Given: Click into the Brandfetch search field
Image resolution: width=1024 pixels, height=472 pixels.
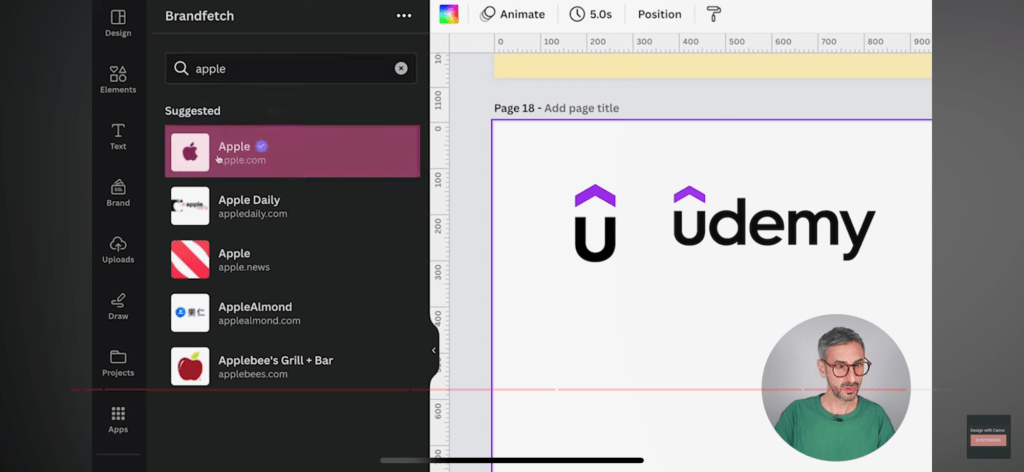Looking at the screenshot, I should (x=291, y=69).
